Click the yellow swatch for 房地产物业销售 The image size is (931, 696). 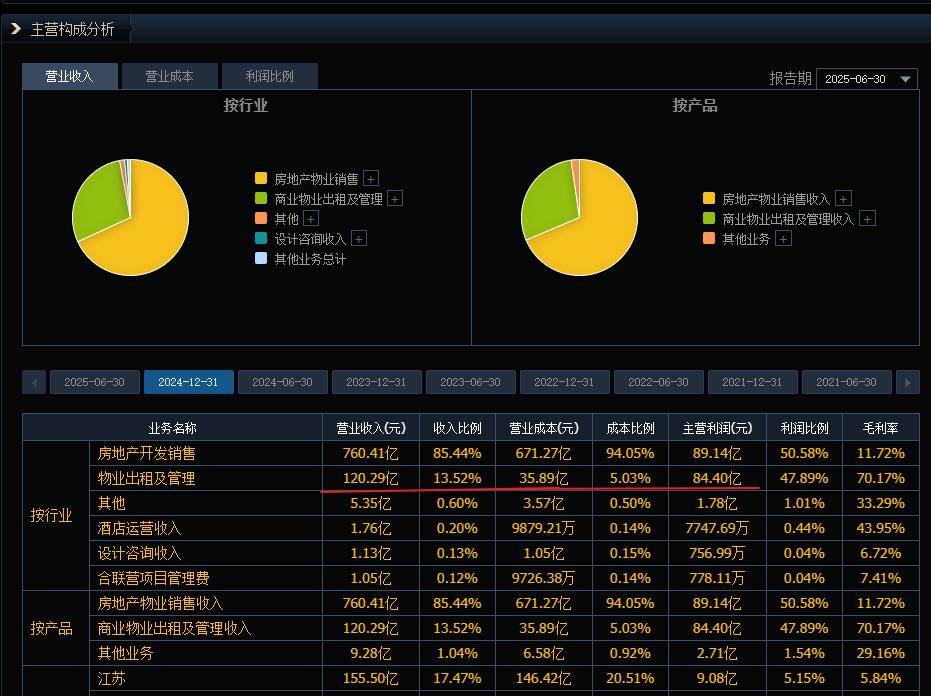261,178
